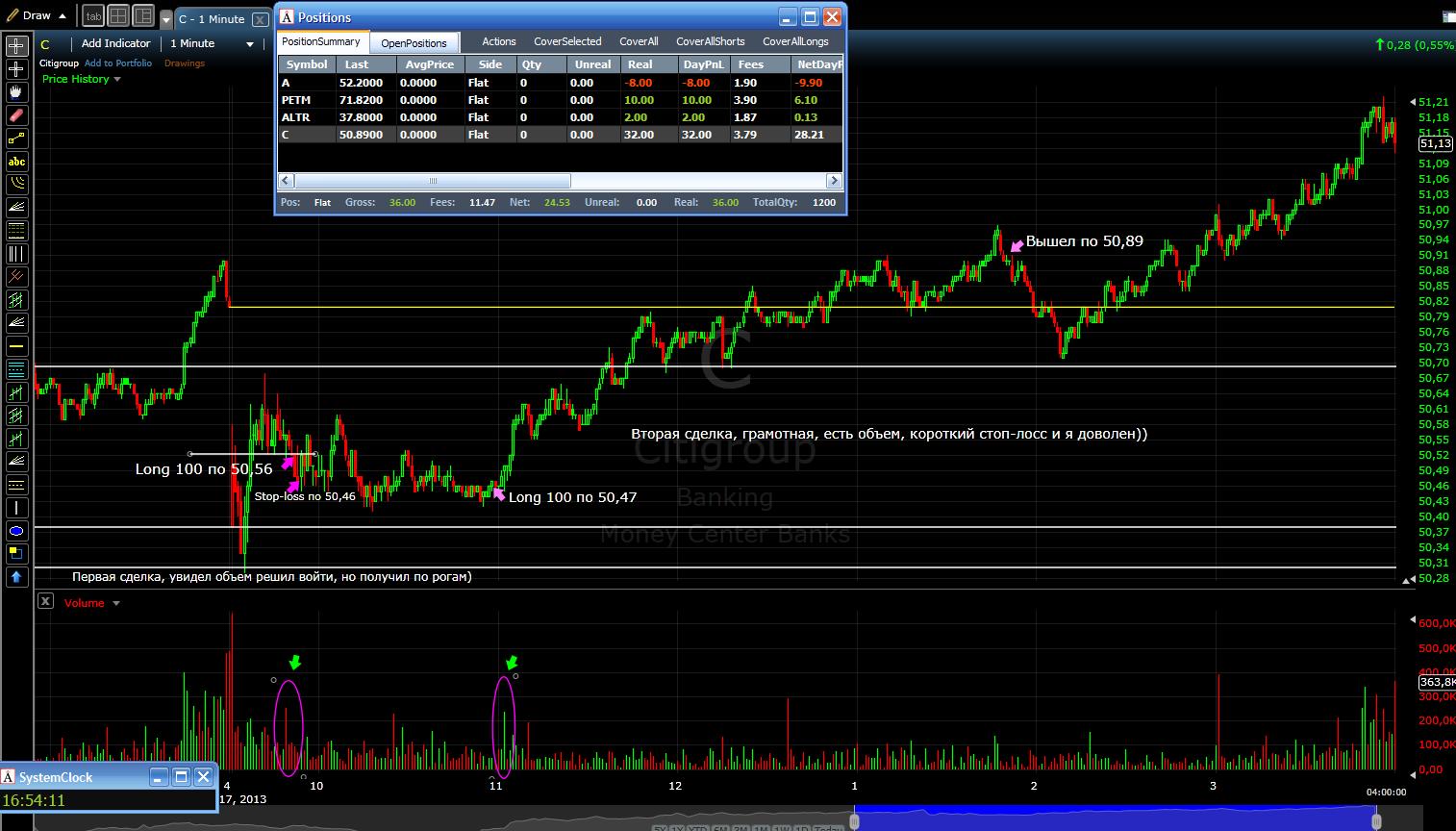Sort by the Symbol column header
The height and width of the screenshot is (831, 1456).
307,64
